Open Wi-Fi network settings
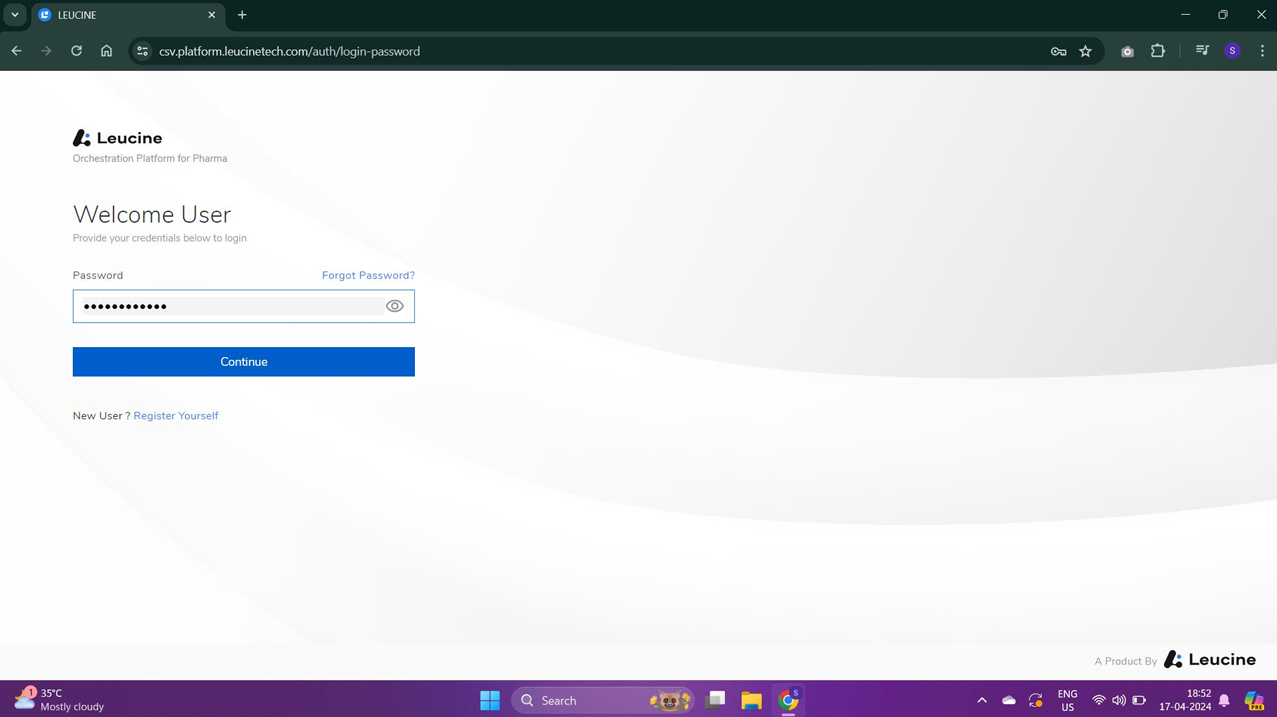Viewport: 1277px width, 717px height. [x=1098, y=700]
